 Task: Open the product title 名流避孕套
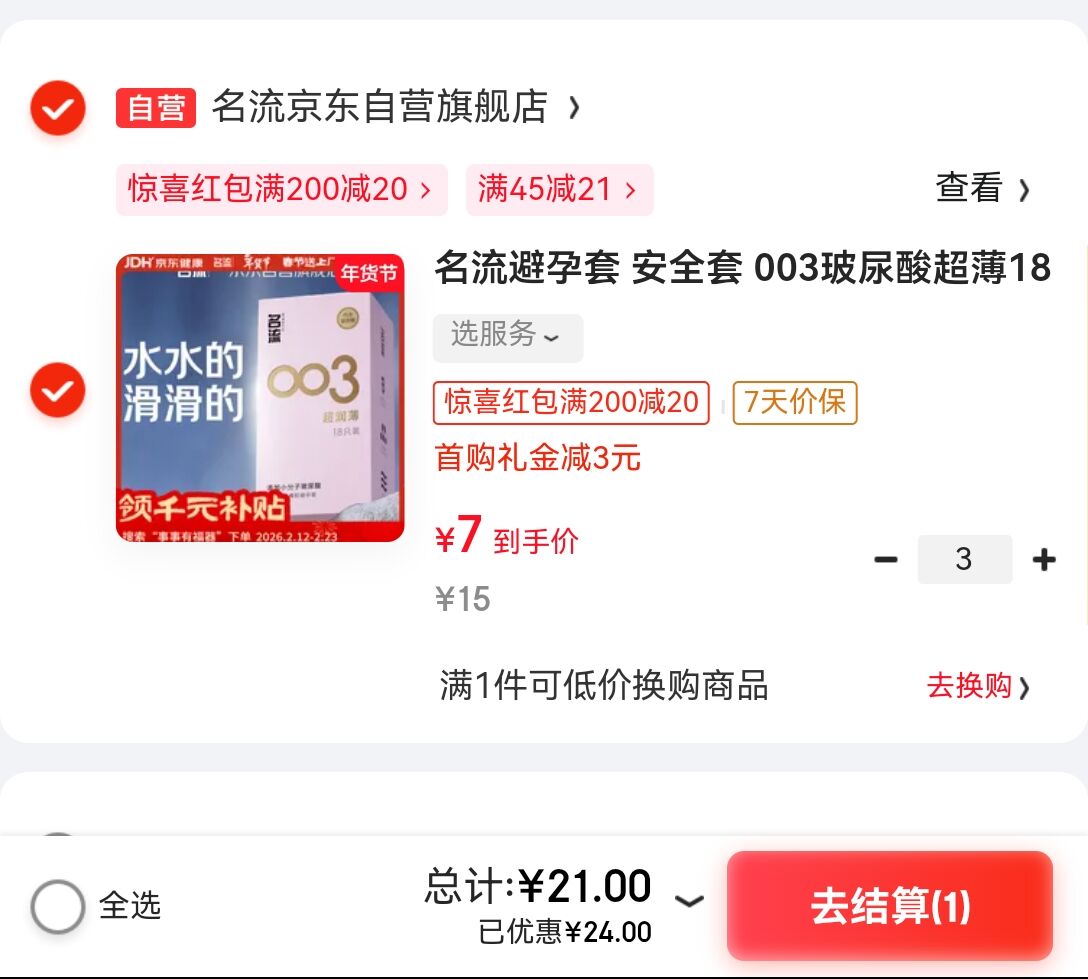click(x=743, y=268)
